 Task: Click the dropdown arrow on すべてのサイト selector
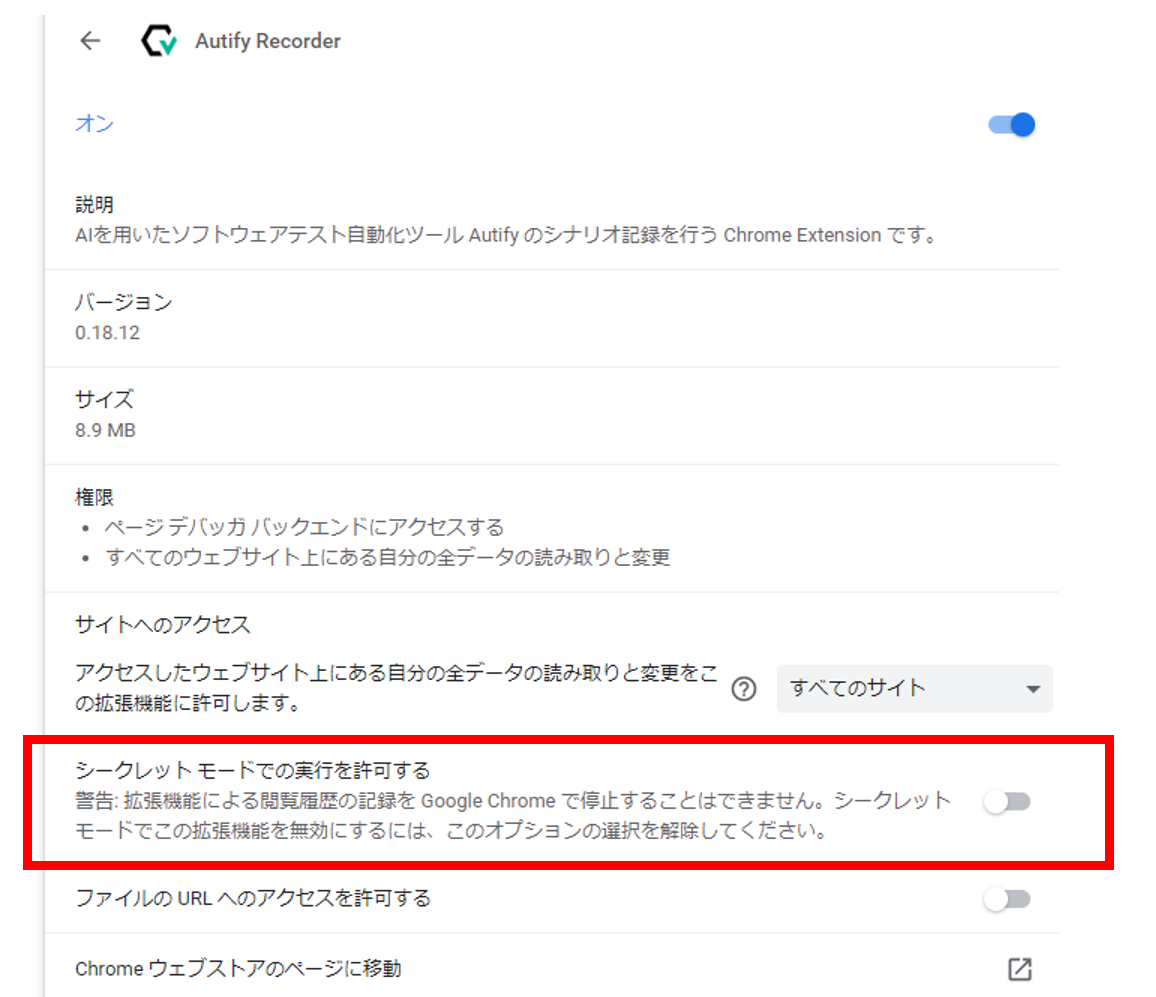[1035, 689]
